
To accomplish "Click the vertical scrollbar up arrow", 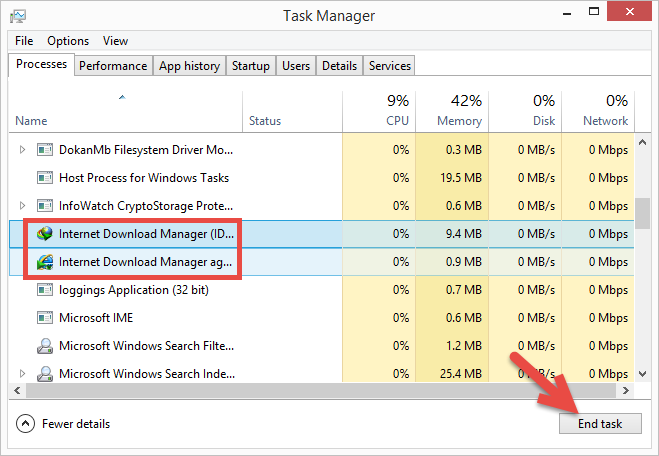I will pyautogui.click(x=642, y=142).
